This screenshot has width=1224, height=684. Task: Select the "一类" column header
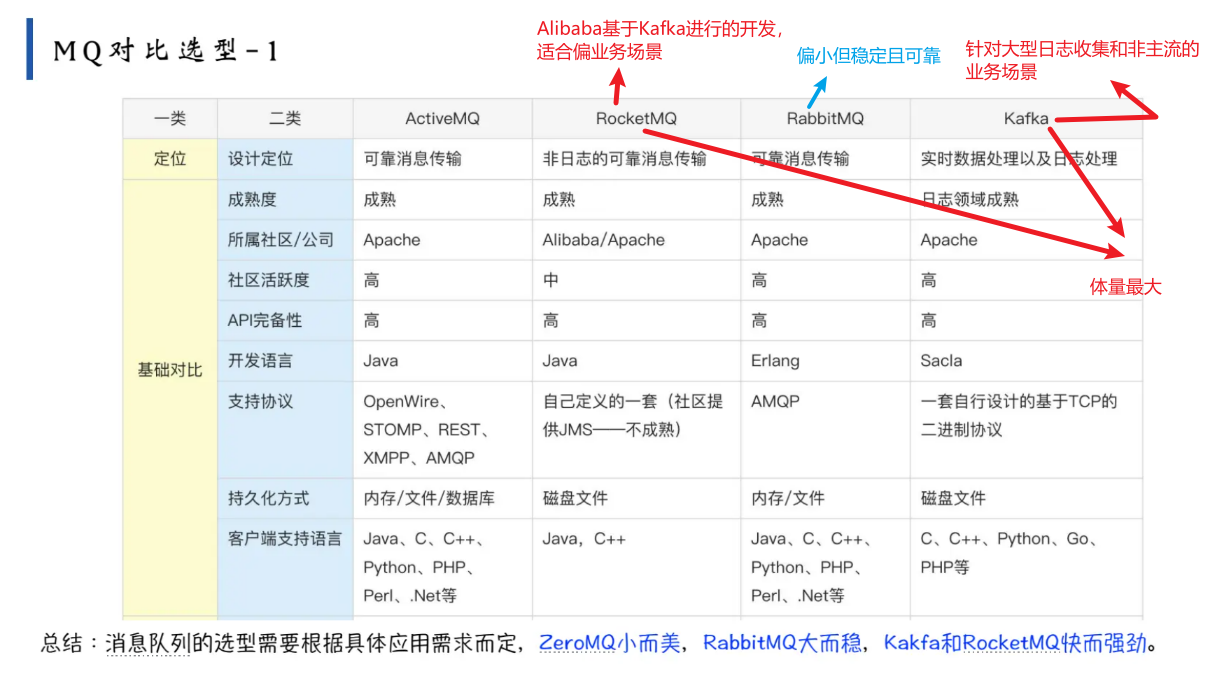[x=170, y=118]
